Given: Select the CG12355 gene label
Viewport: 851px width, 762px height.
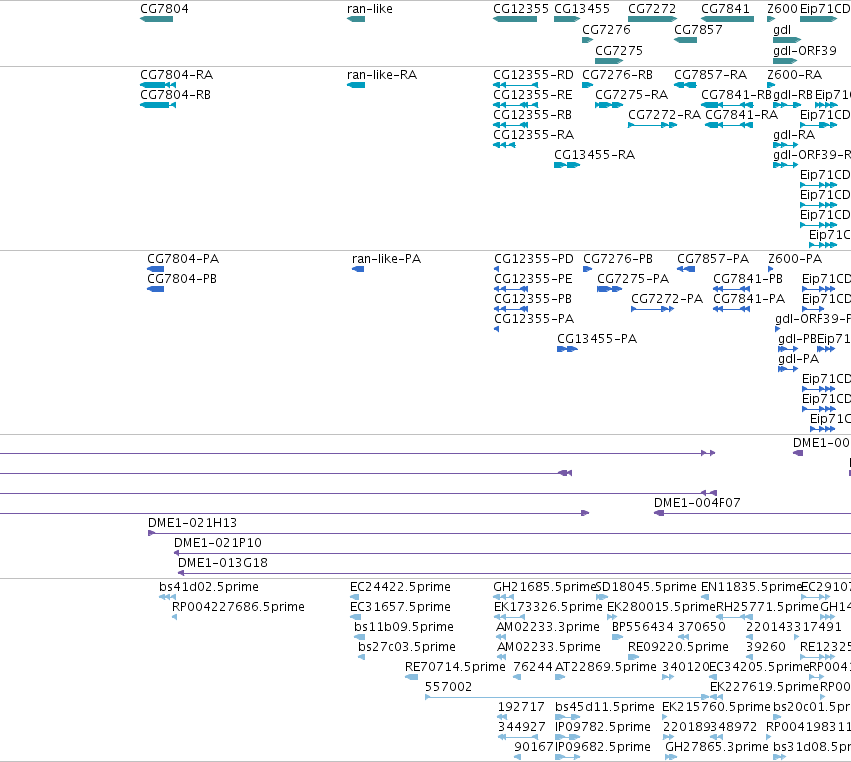Looking at the screenshot, I should 521,9.
